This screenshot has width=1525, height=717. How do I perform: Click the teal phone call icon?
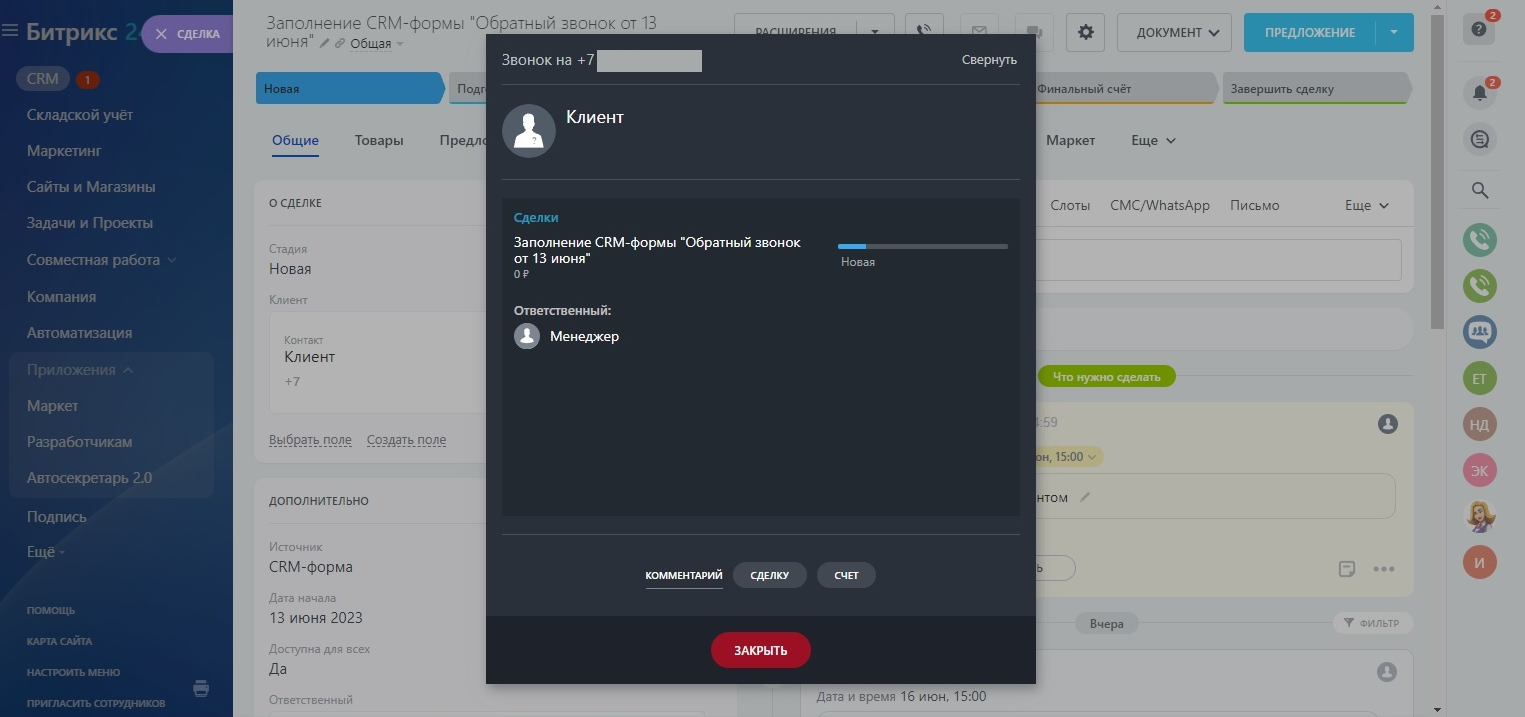click(1480, 239)
